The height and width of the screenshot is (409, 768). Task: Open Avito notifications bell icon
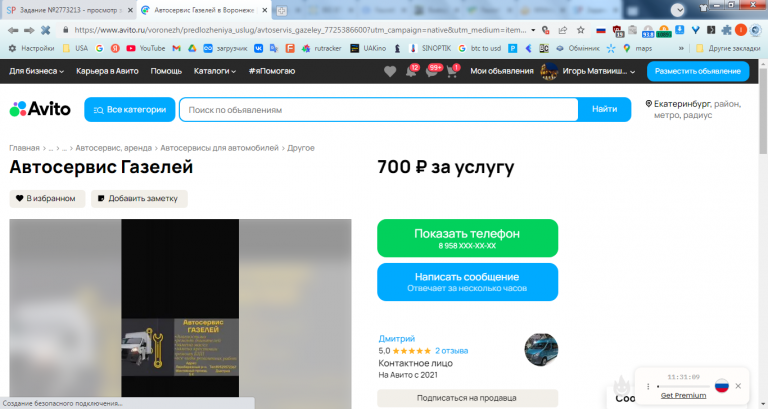tap(411, 72)
